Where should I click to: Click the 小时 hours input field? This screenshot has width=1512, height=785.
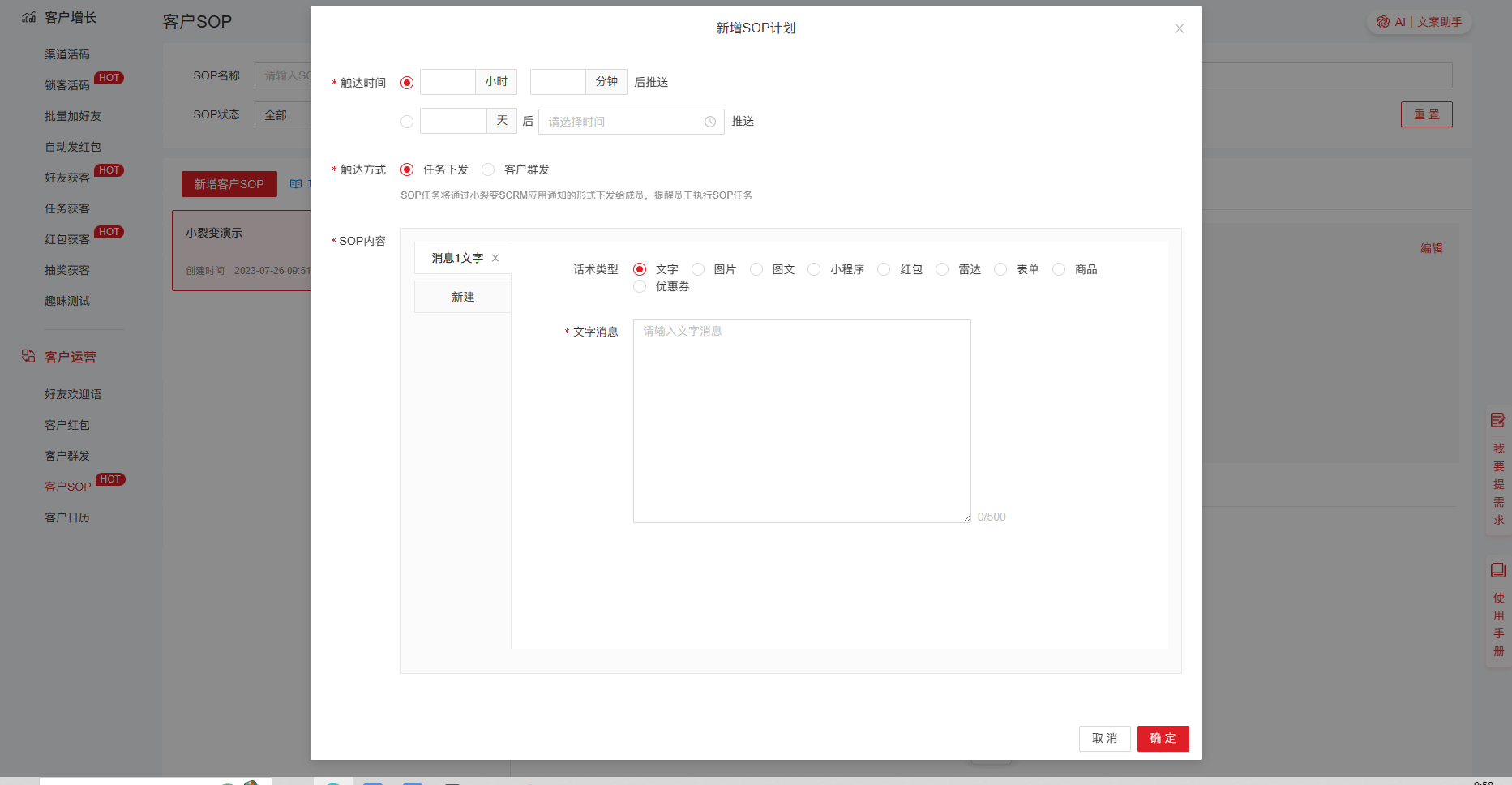[x=448, y=82]
